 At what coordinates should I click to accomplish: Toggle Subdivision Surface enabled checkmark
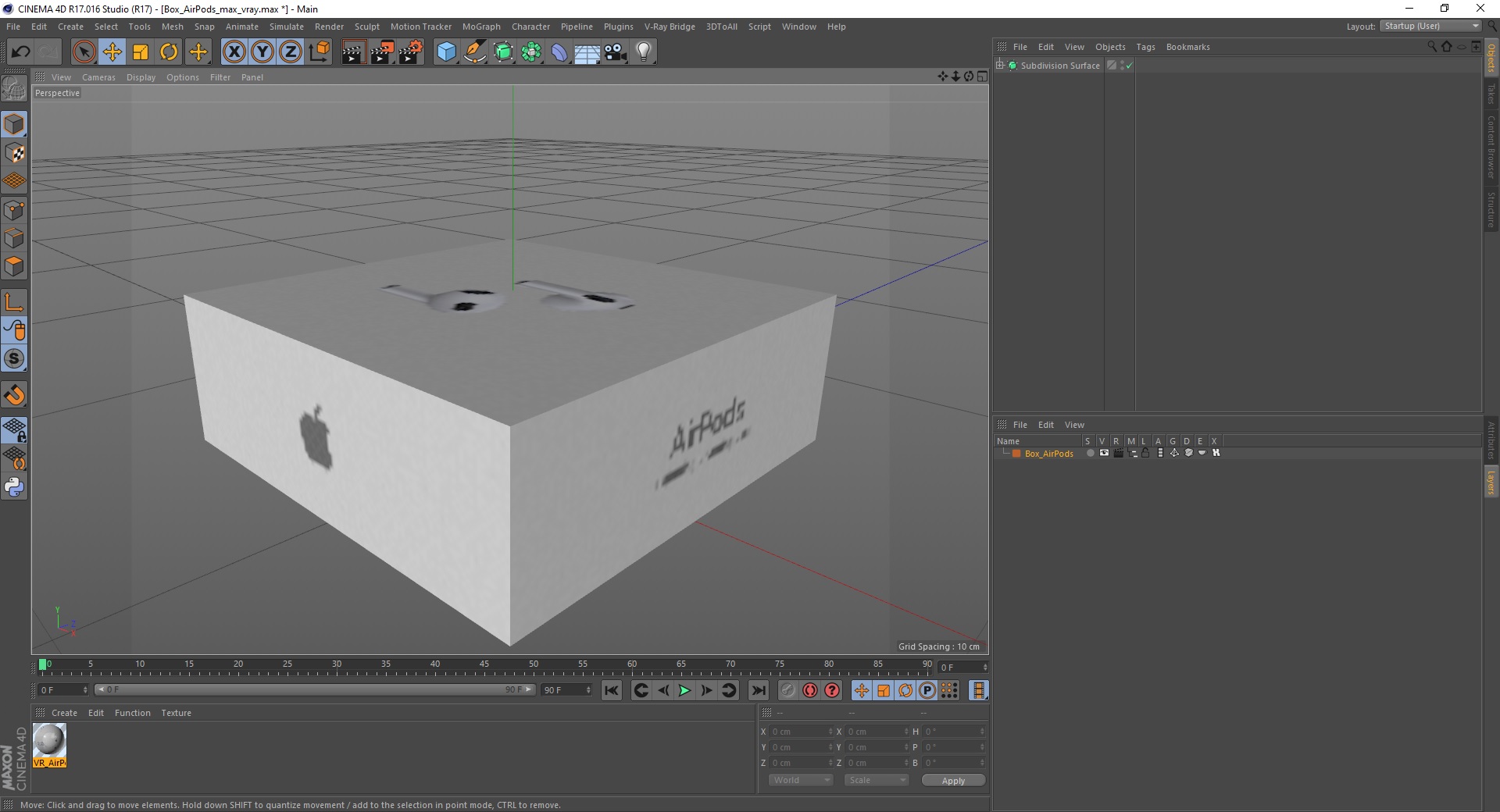point(1129,66)
